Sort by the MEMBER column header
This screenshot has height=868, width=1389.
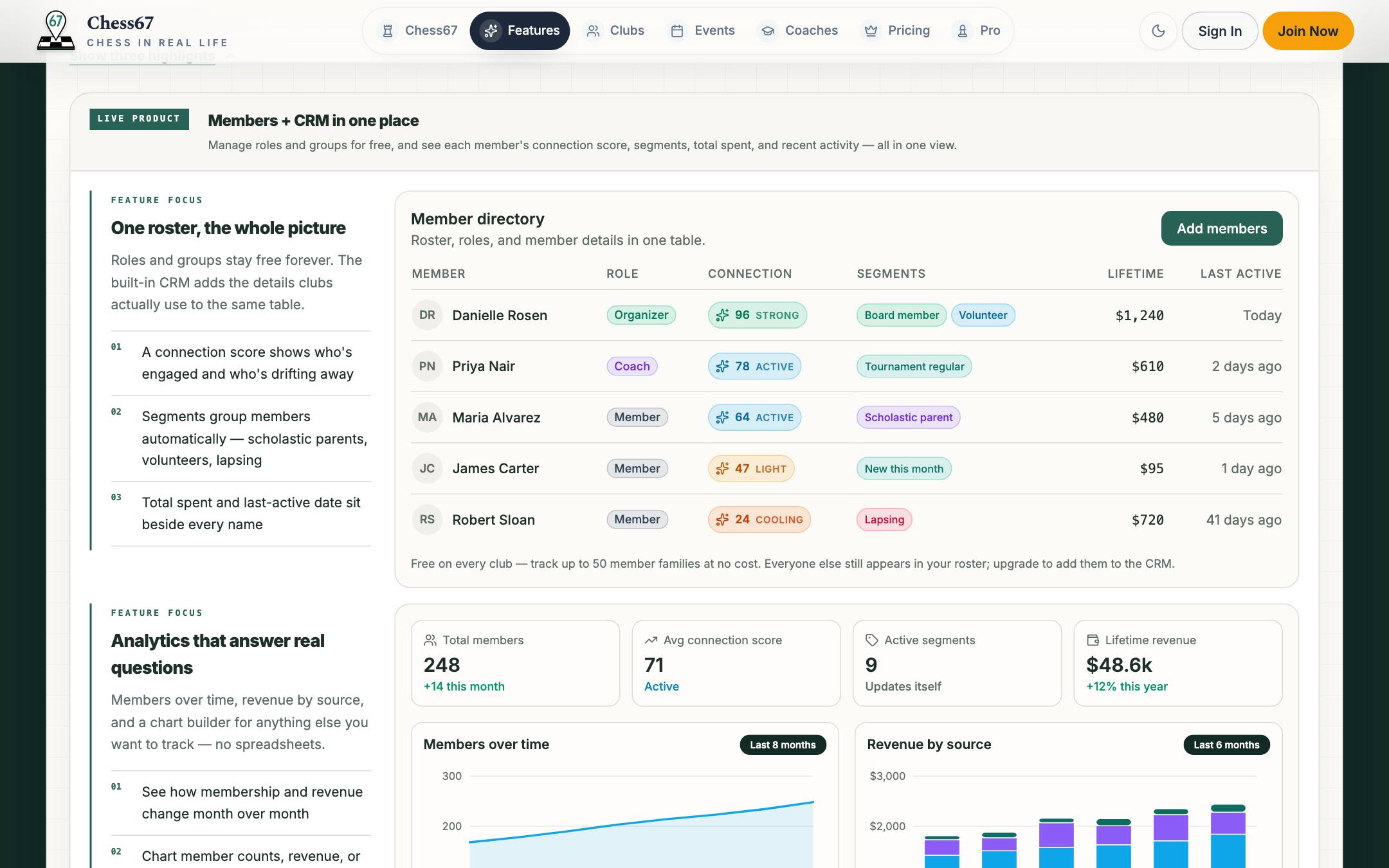coord(439,274)
